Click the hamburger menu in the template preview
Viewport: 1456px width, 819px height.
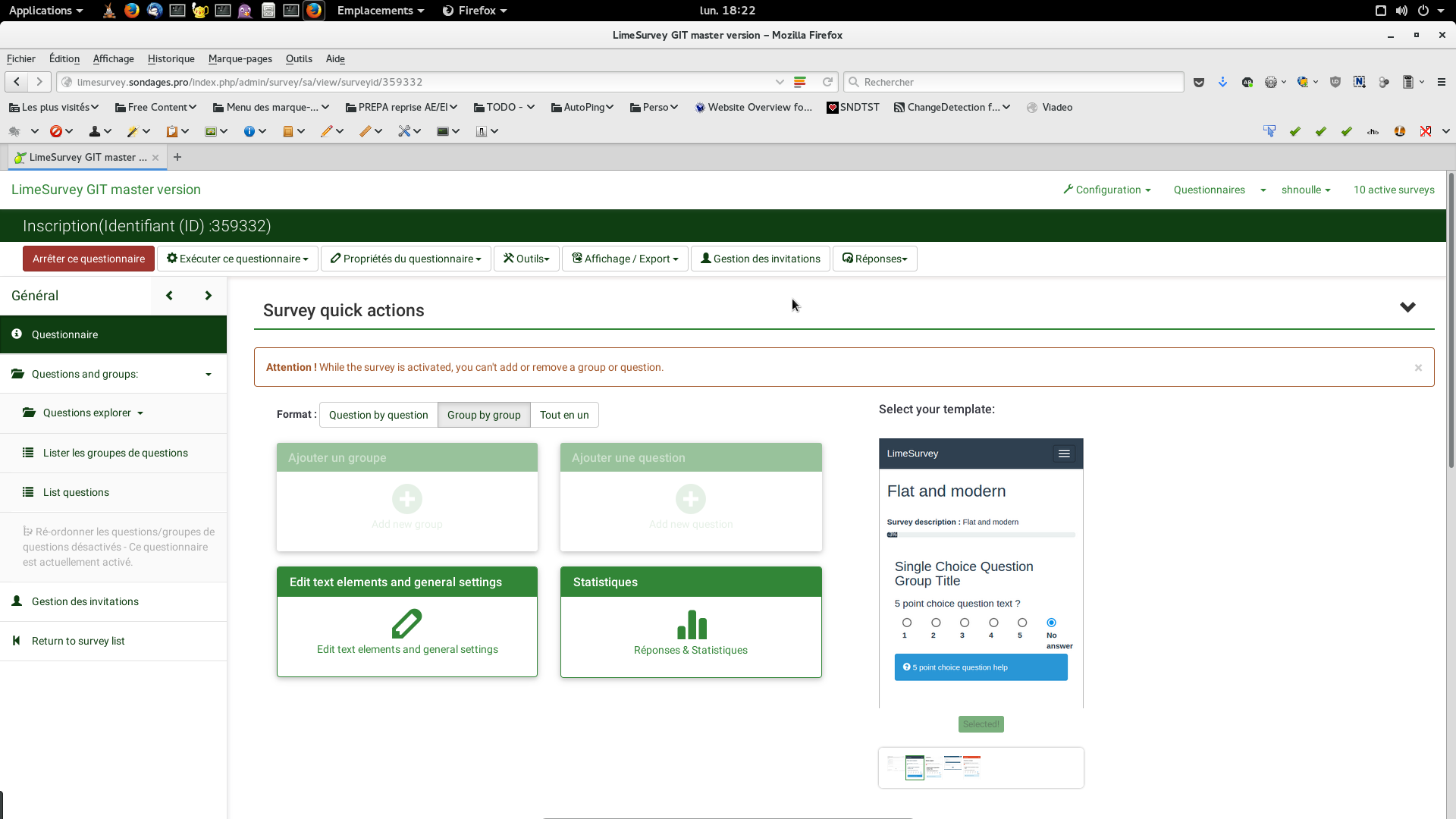pyautogui.click(x=1064, y=453)
